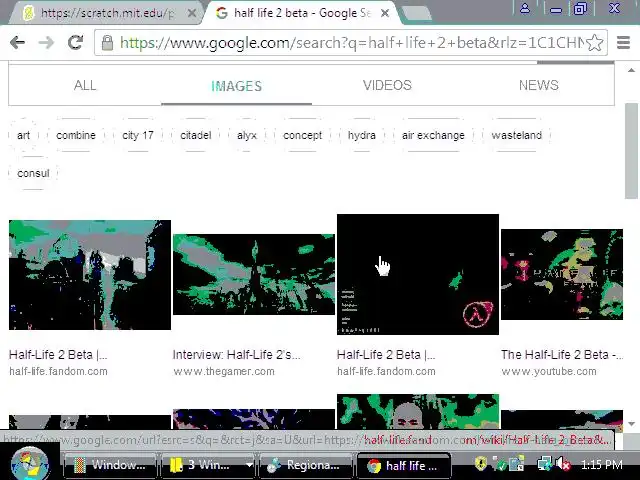Click the www.thegamer.com source link
This screenshot has height=480, width=640.
tap(224, 371)
